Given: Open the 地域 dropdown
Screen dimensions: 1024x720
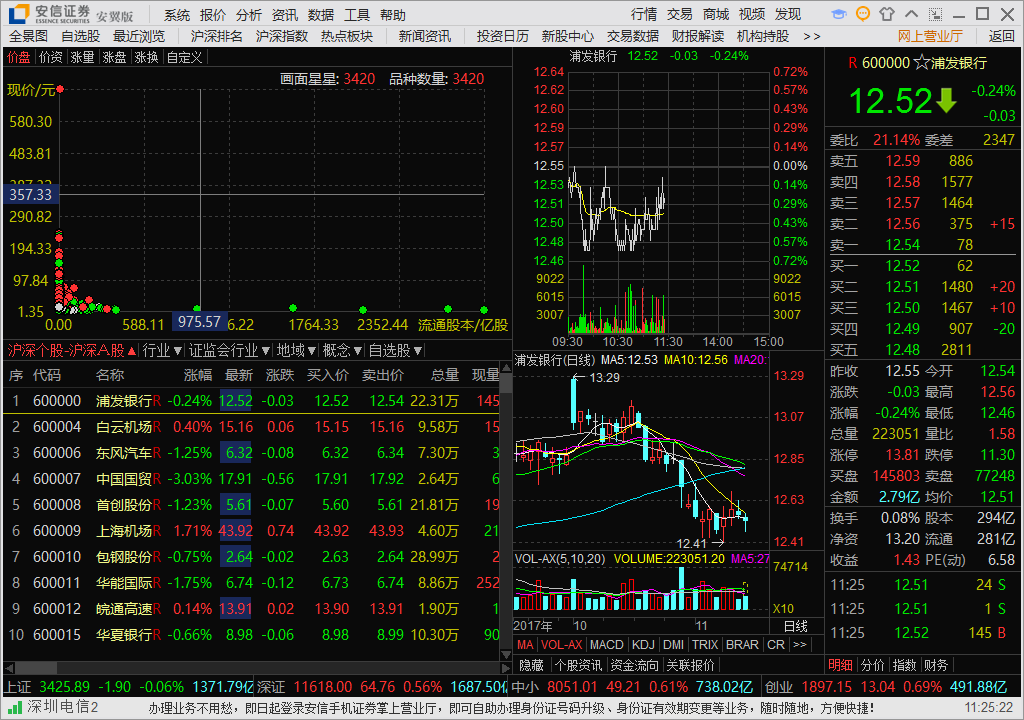Looking at the screenshot, I should click(x=296, y=351).
